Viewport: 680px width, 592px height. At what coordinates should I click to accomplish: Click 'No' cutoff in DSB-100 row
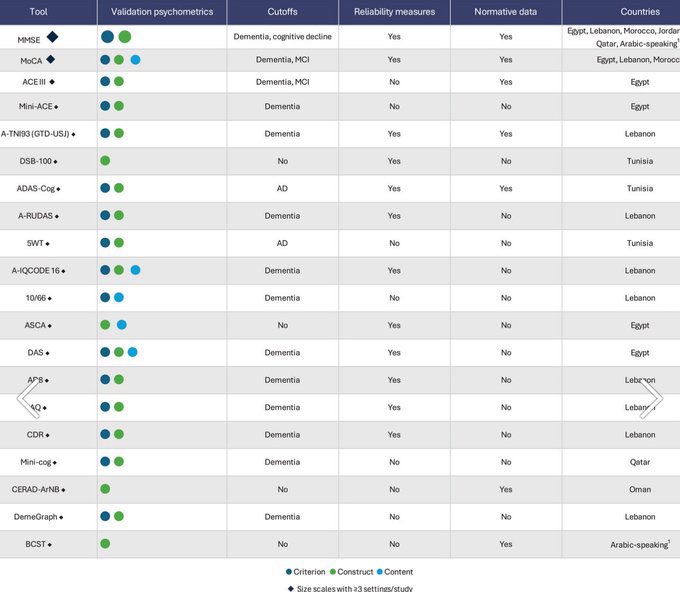tap(283, 161)
